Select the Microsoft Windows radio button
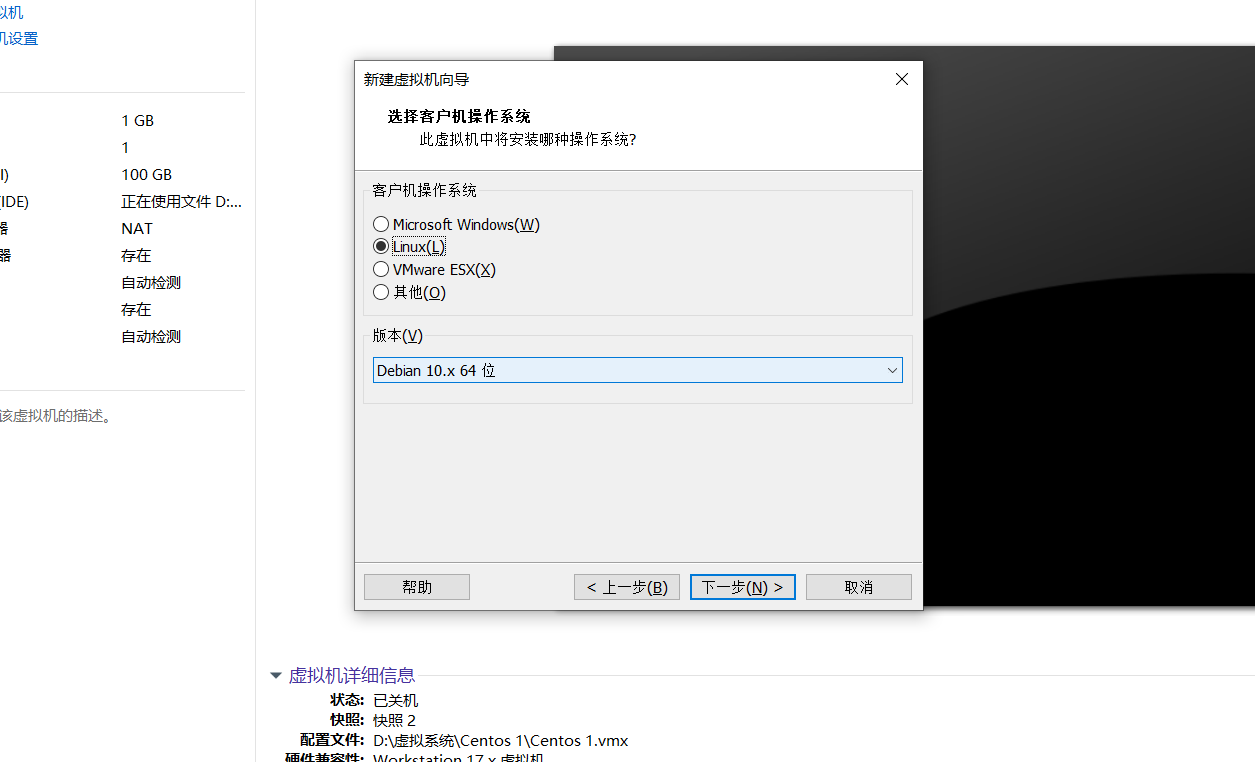1255x762 pixels. pyautogui.click(x=381, y=224)
